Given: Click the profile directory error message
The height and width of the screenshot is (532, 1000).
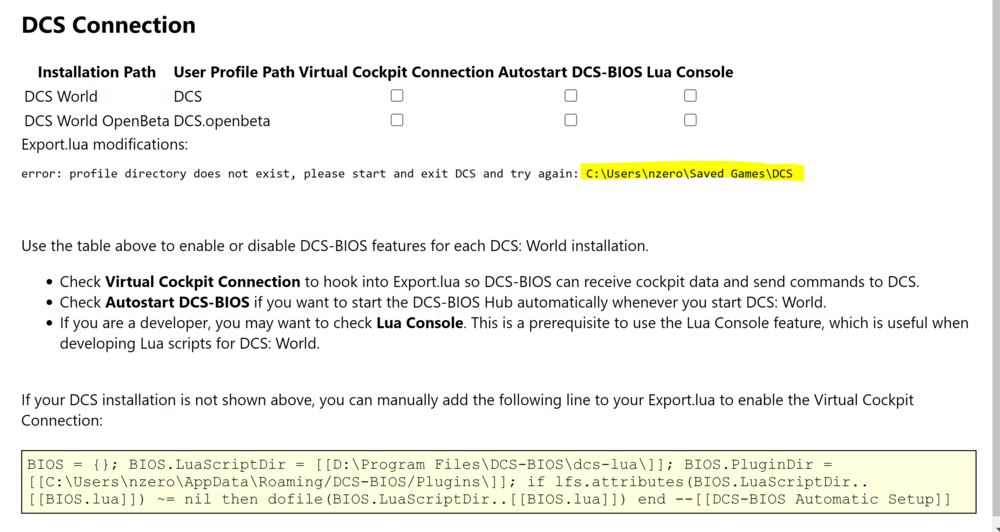Looking at the screenshot, I should (x=298, y=174).
